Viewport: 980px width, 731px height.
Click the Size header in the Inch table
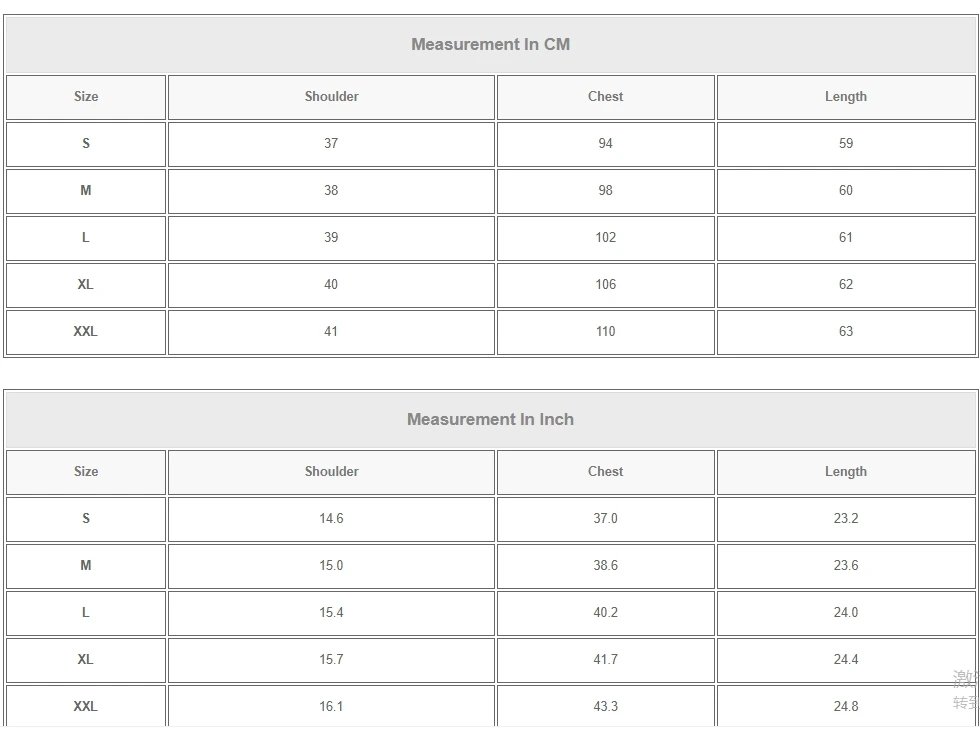coord(86,472)
